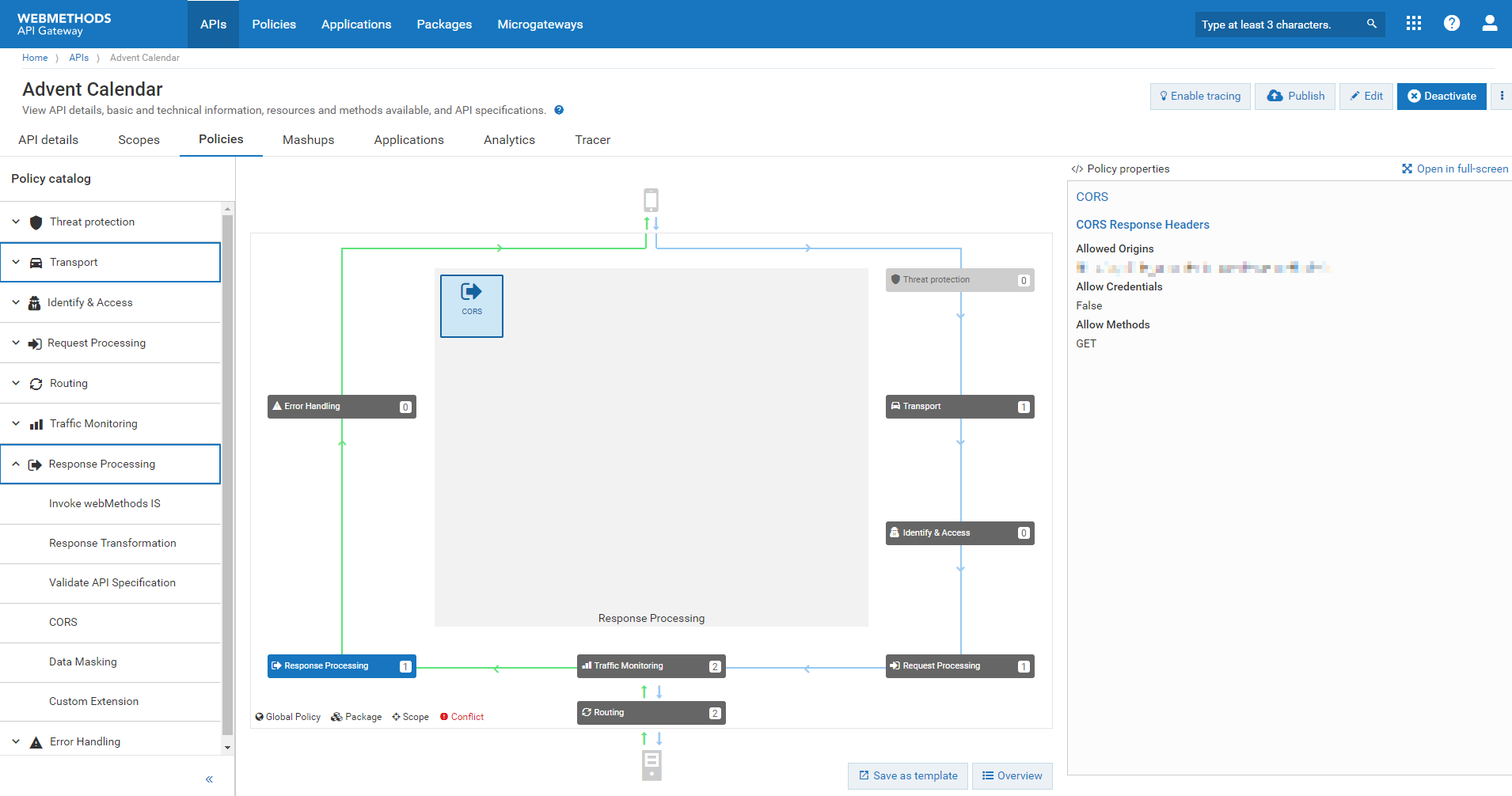Expand the Traffic Monitoring category
The width and height of the screenshot is (1512, 796).
coord(16,423)
